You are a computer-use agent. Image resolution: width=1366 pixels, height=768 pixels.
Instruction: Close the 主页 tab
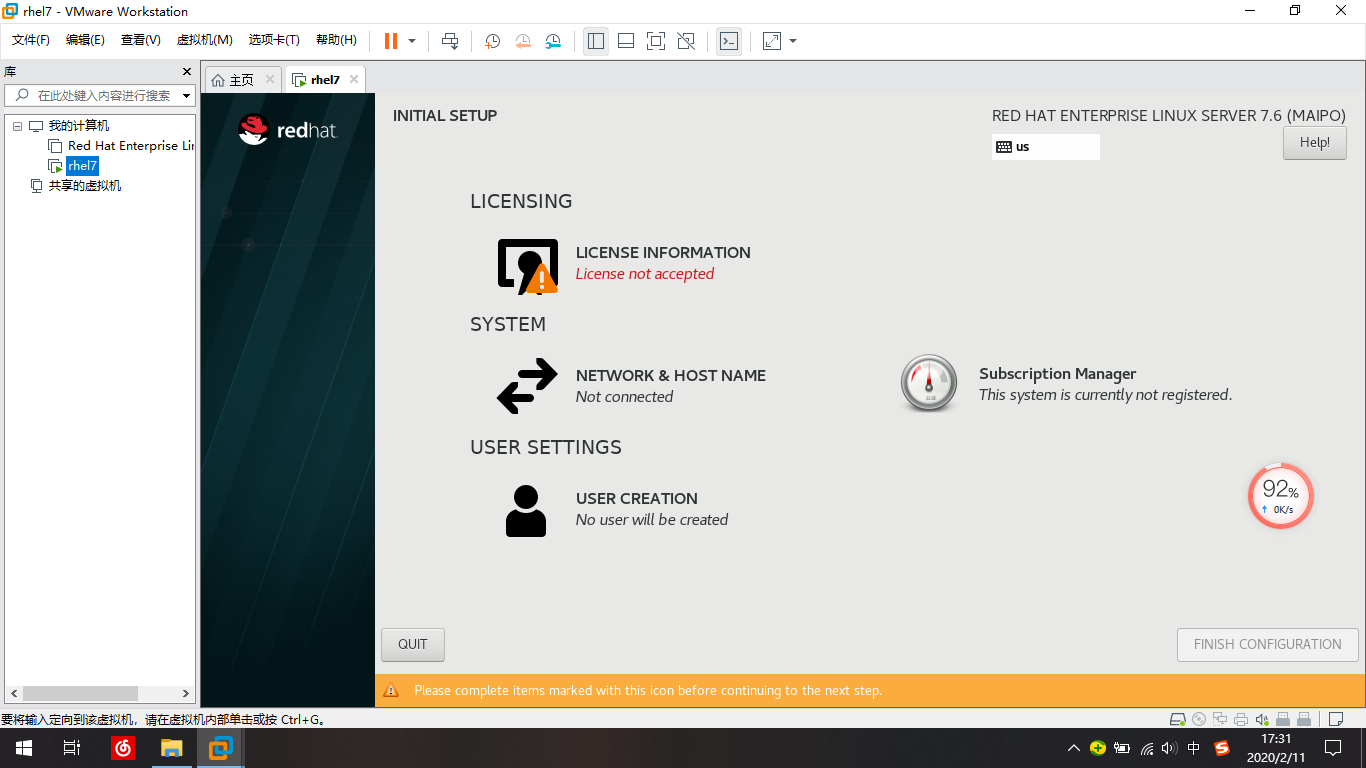click(x=269, y=80)
